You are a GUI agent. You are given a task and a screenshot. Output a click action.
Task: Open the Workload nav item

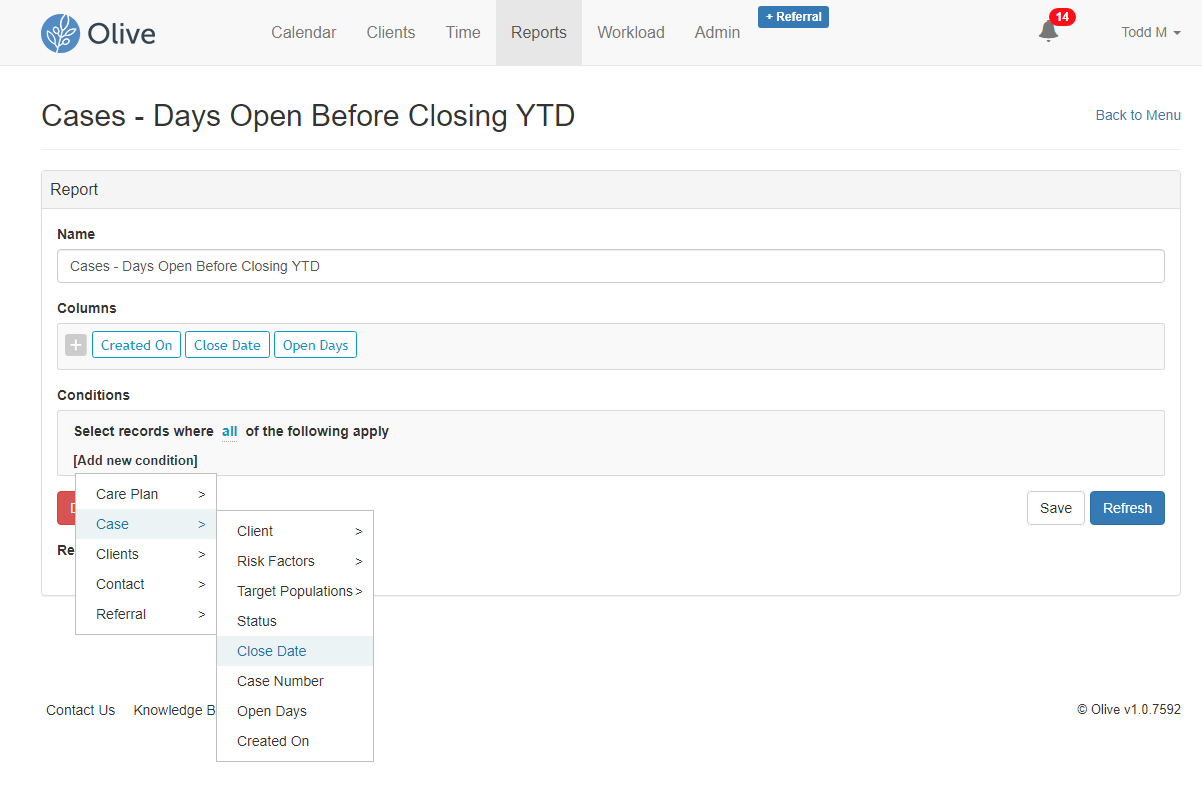click(x=631, y=32)
